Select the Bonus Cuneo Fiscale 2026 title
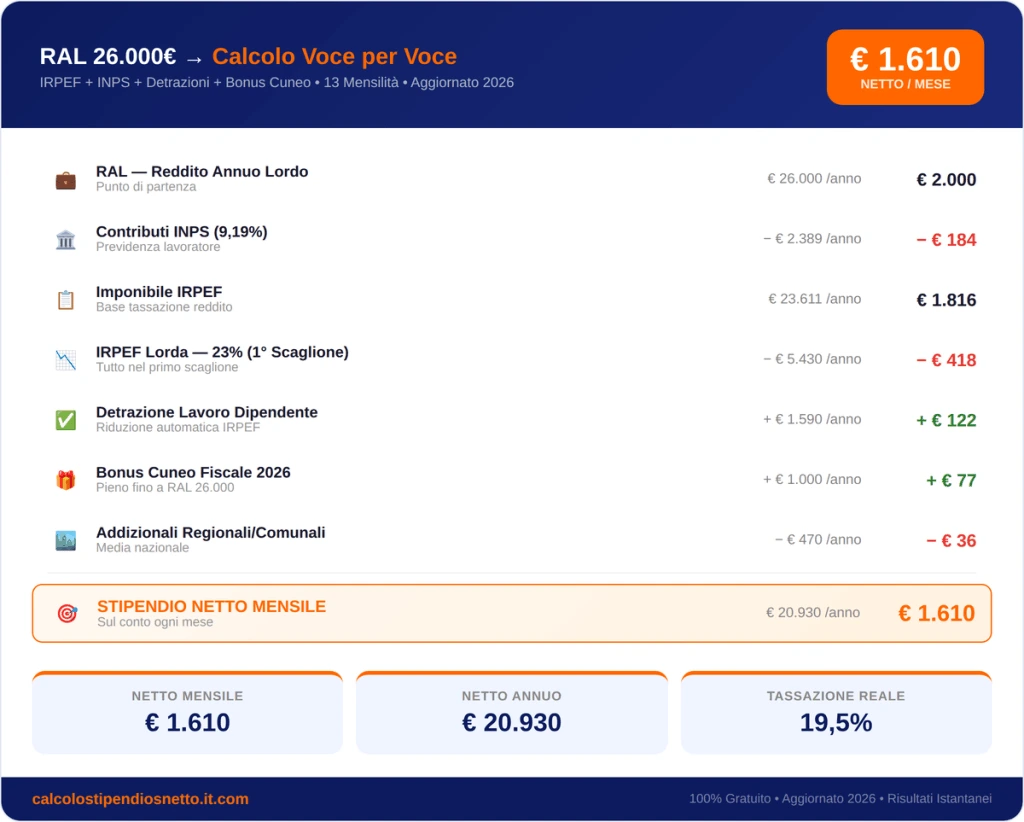Viewport: 1024px width, 822px height. click(193, 472)
